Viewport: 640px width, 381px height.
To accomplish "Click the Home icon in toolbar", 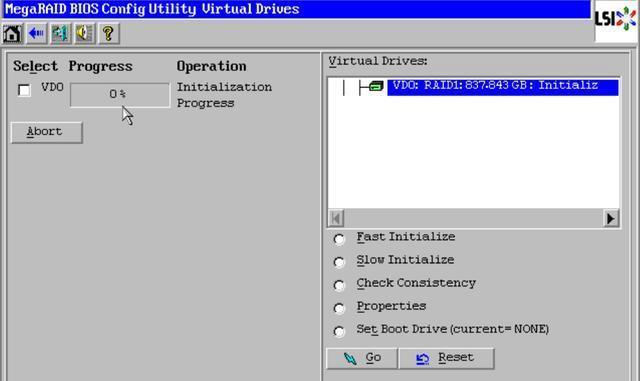I will [x=12, y=33].
